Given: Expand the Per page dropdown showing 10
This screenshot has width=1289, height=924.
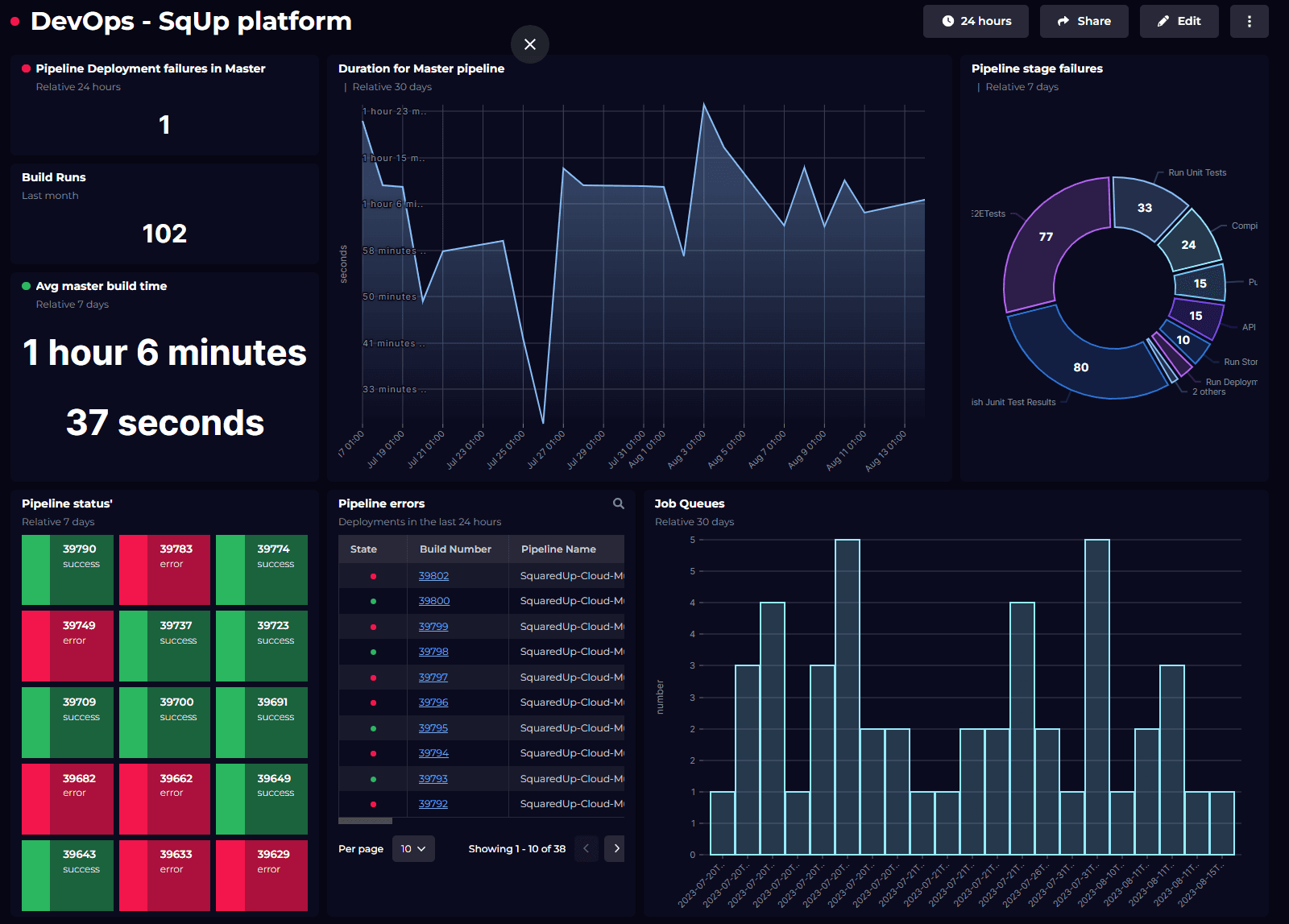Looking at the screenshot, I should (x=413, y=848).
